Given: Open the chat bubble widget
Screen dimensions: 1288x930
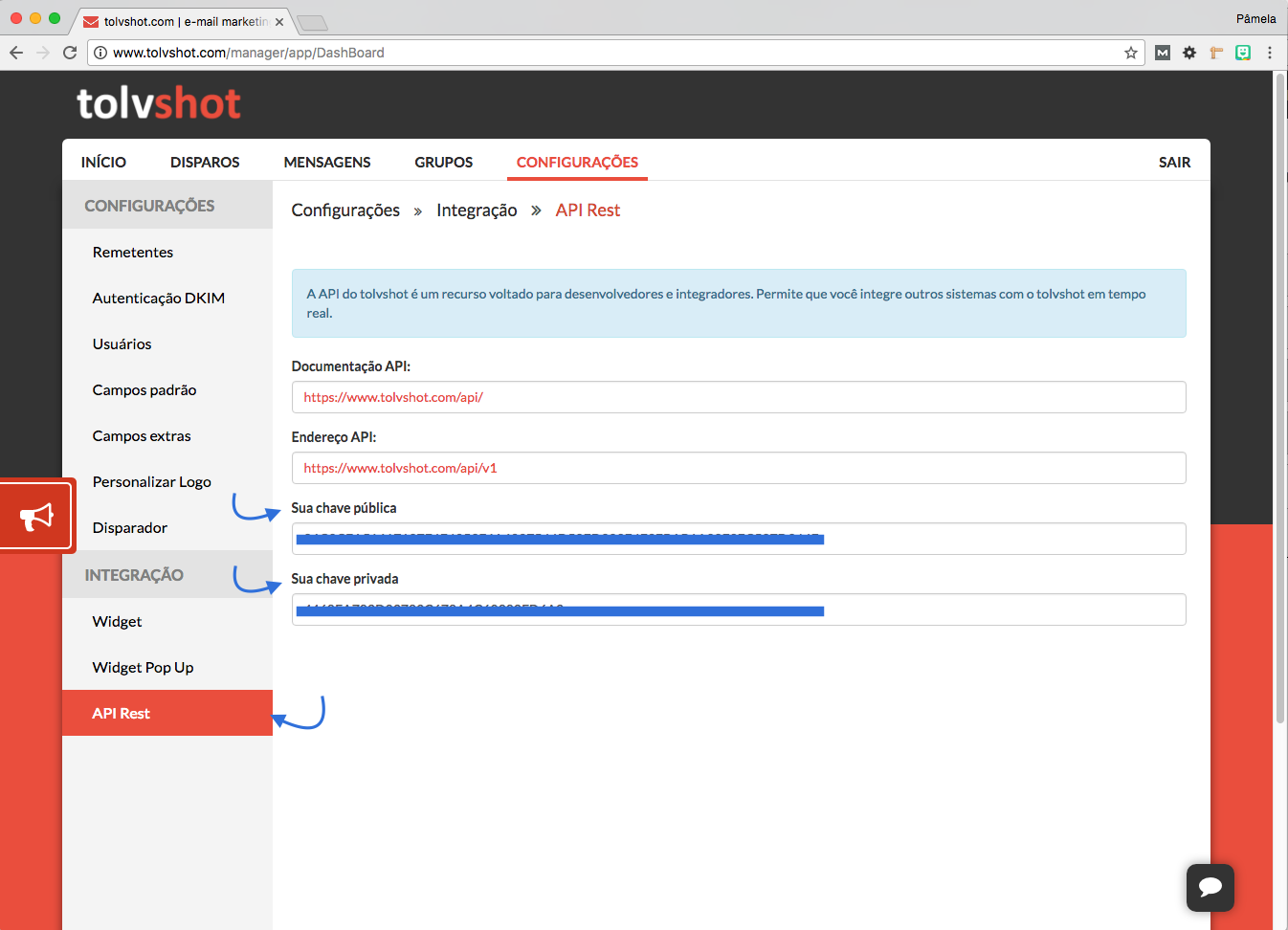Looking at the screenshot, I should pos(1210,887).
